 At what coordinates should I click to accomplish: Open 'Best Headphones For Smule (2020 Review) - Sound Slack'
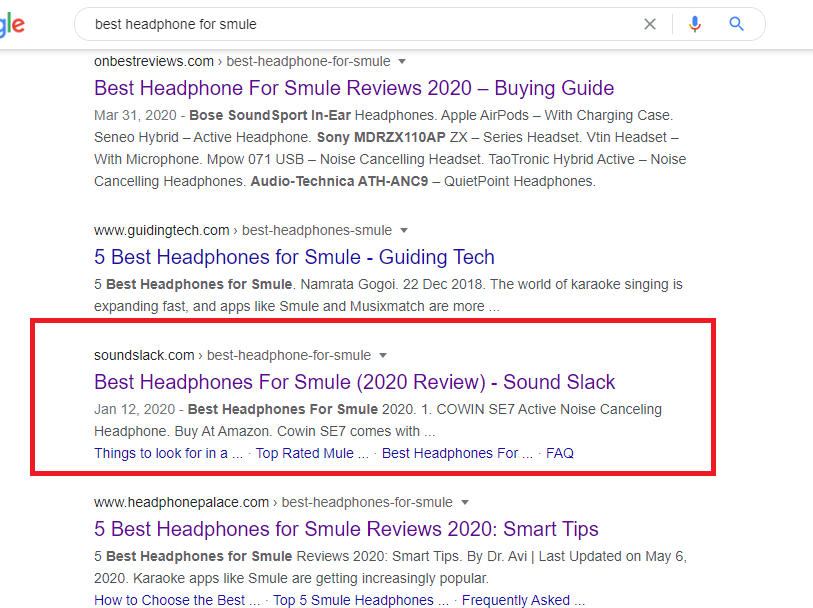[354, 382]
